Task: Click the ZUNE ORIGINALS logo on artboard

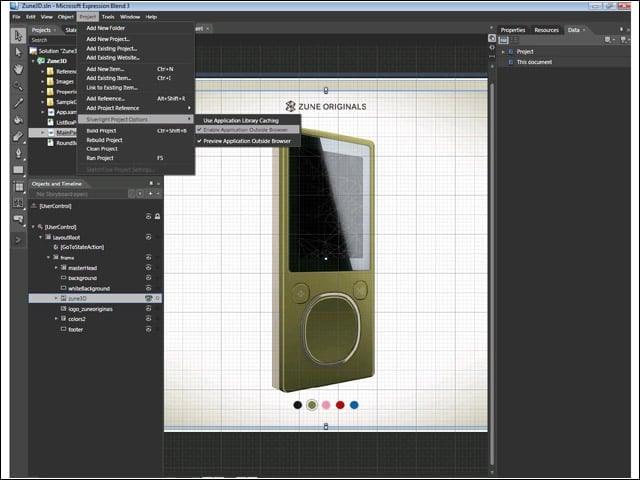Action: [325, 107]
